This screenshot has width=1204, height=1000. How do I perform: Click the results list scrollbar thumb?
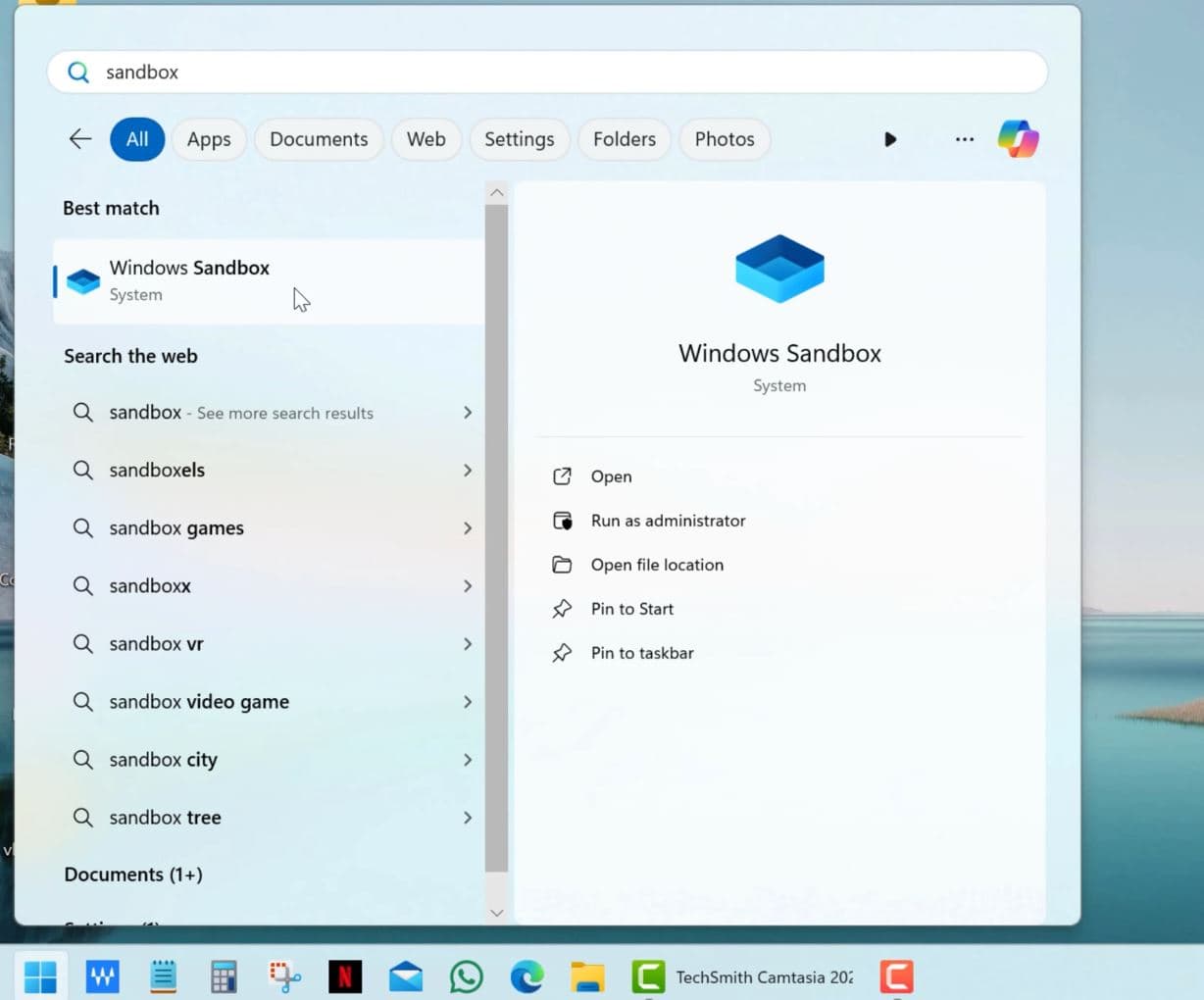point(496,537)
